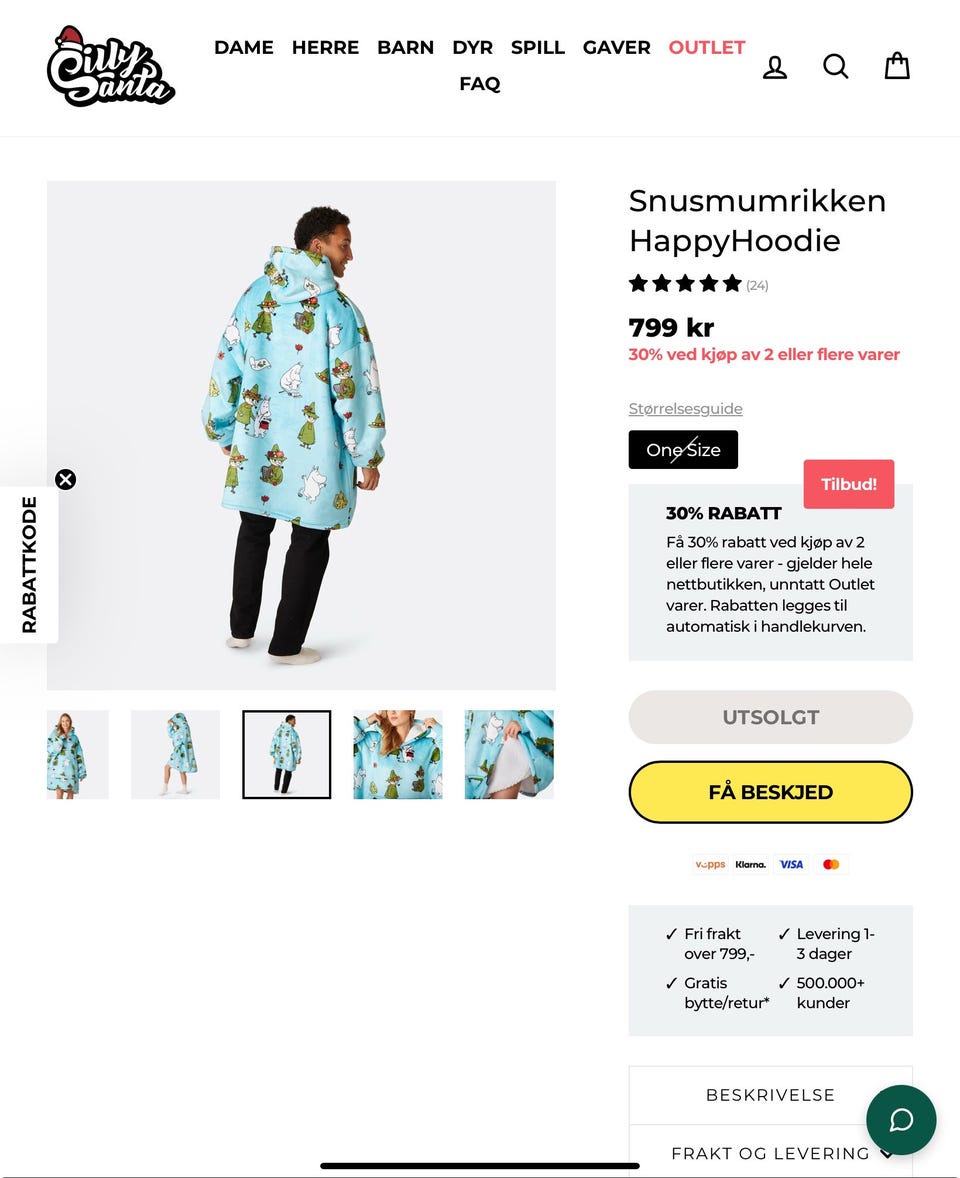This screenshot has height=1178, width=960.
Task: Open the chat bubble widget
Action: [901, 1119]
